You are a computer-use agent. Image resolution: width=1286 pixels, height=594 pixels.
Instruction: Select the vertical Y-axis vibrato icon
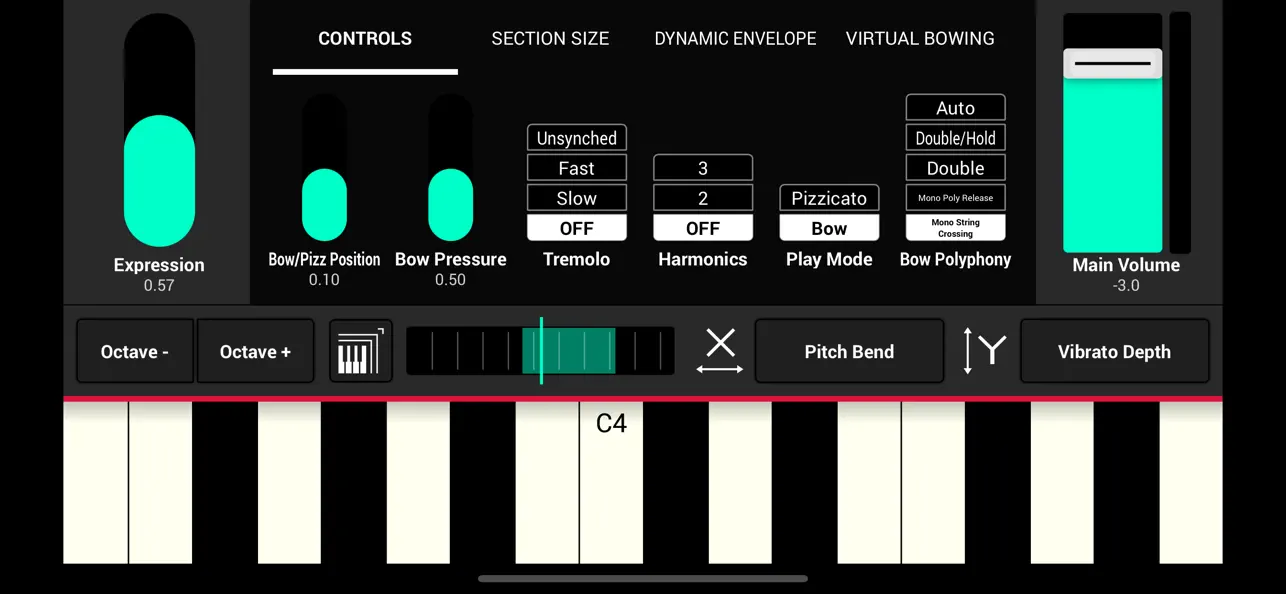(x=983, y=351)
